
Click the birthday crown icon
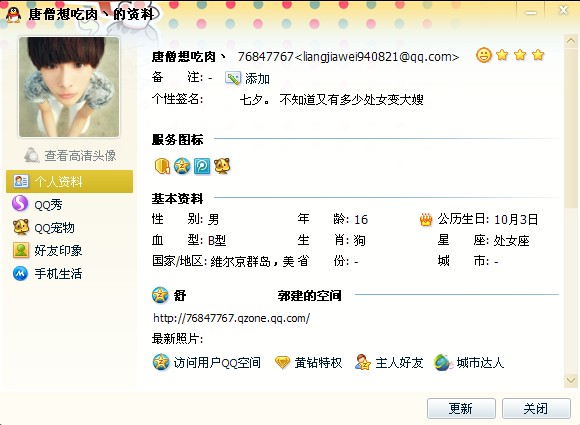(426, 220)
